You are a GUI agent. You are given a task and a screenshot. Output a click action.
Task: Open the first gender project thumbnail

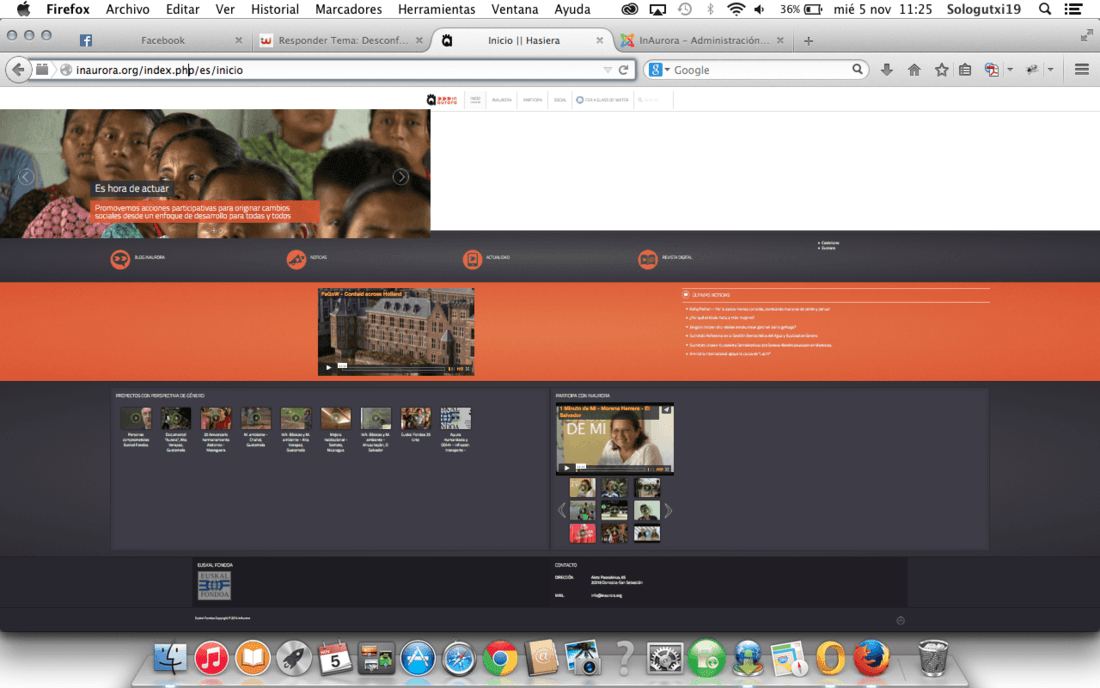pyautogui.click(x=135, y=418)
